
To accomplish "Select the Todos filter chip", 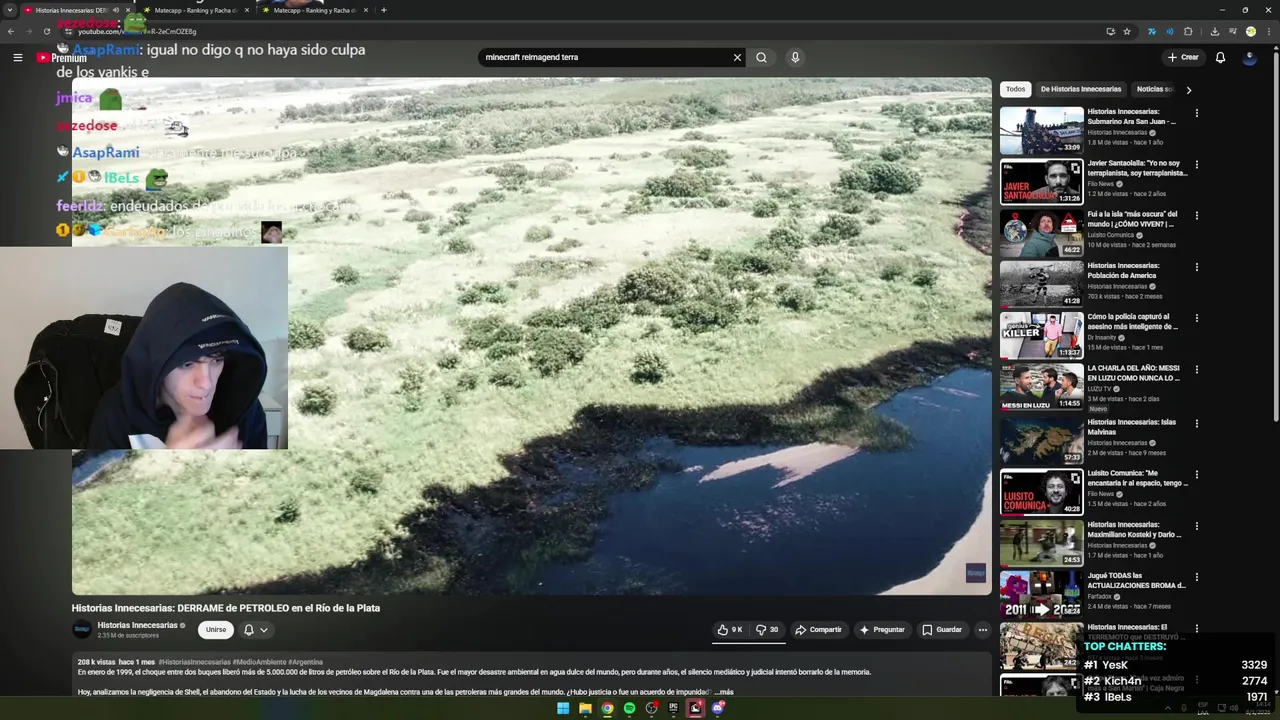I will [1015, 89].
